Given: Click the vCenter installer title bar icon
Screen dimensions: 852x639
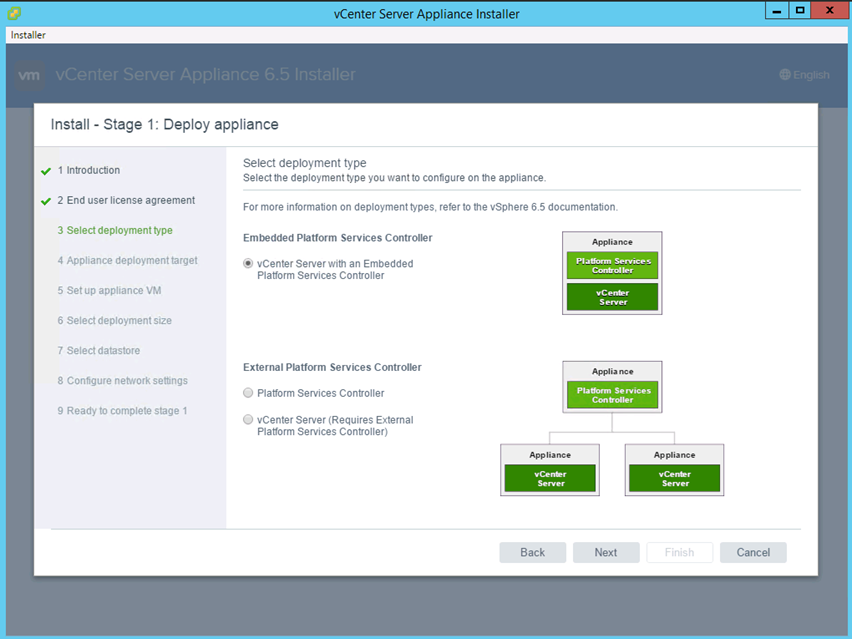Looking at the screenshot, I should point(14,14).
